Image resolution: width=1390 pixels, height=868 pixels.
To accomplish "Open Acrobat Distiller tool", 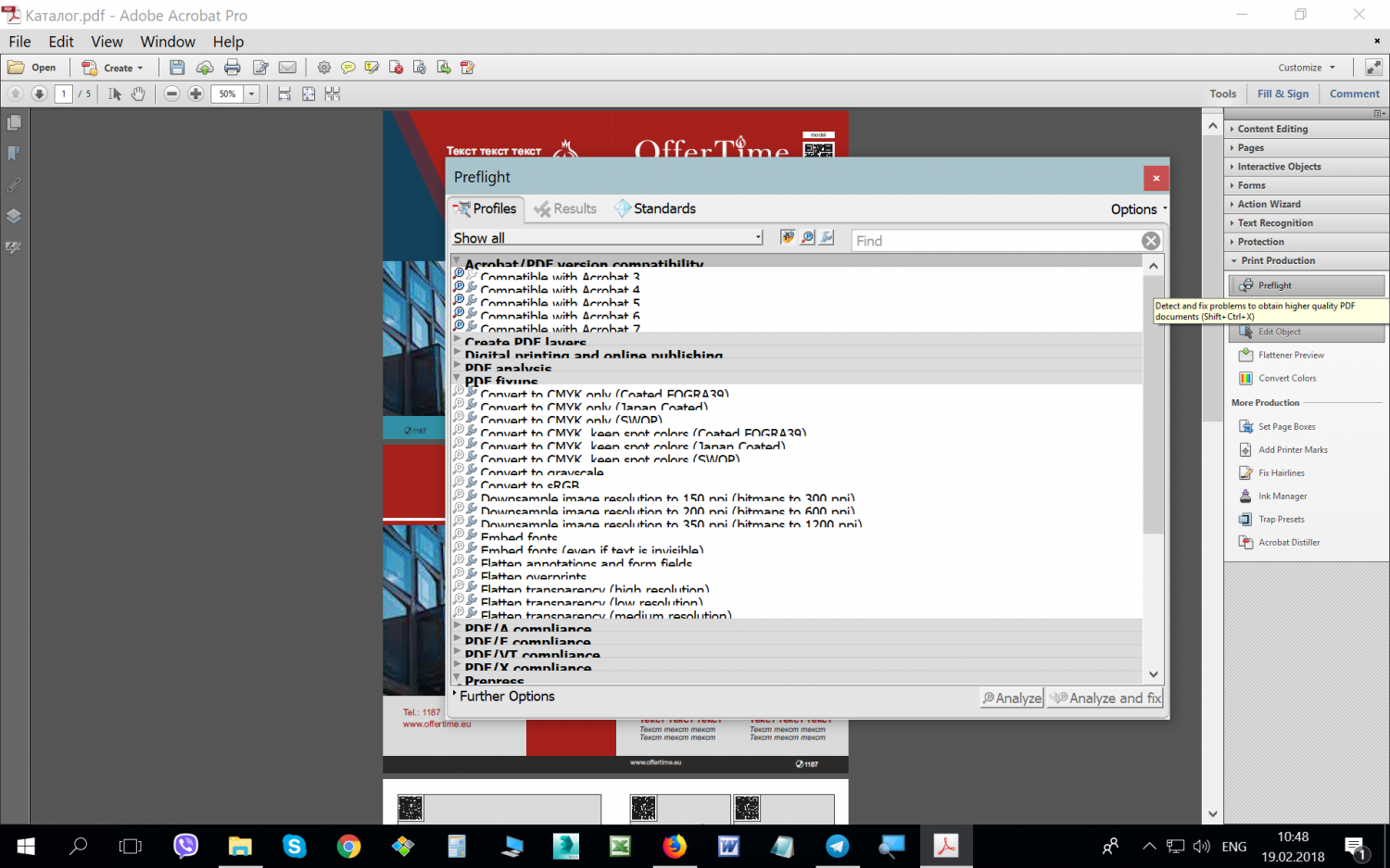I will [1280, 542].
